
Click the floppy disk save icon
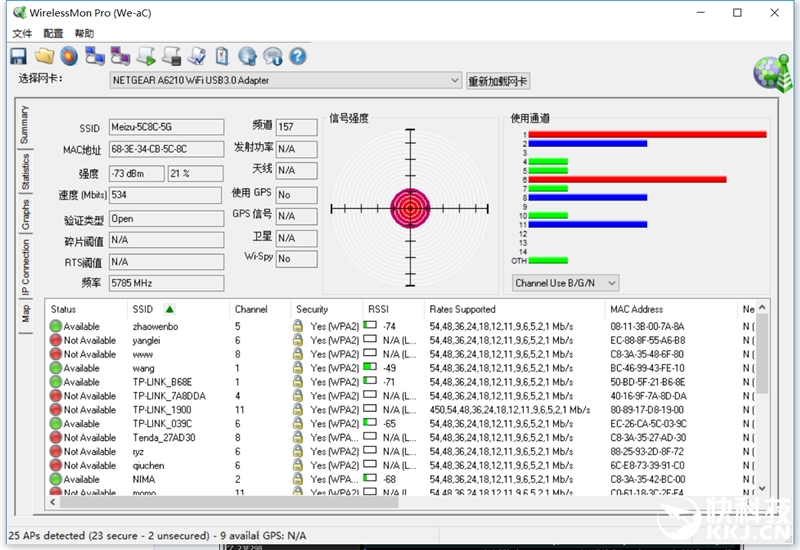tap(19, 56)
